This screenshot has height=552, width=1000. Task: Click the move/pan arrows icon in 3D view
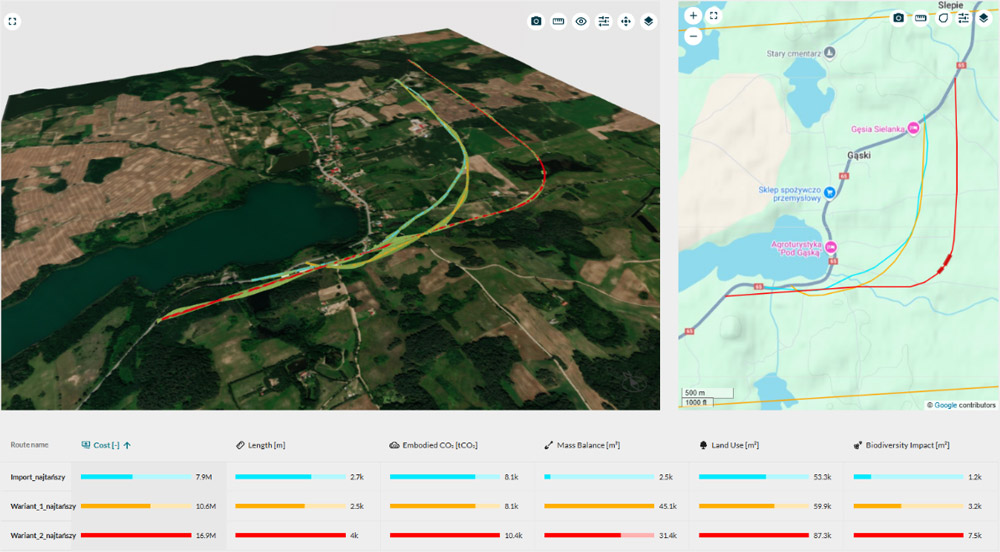point(626,22)
